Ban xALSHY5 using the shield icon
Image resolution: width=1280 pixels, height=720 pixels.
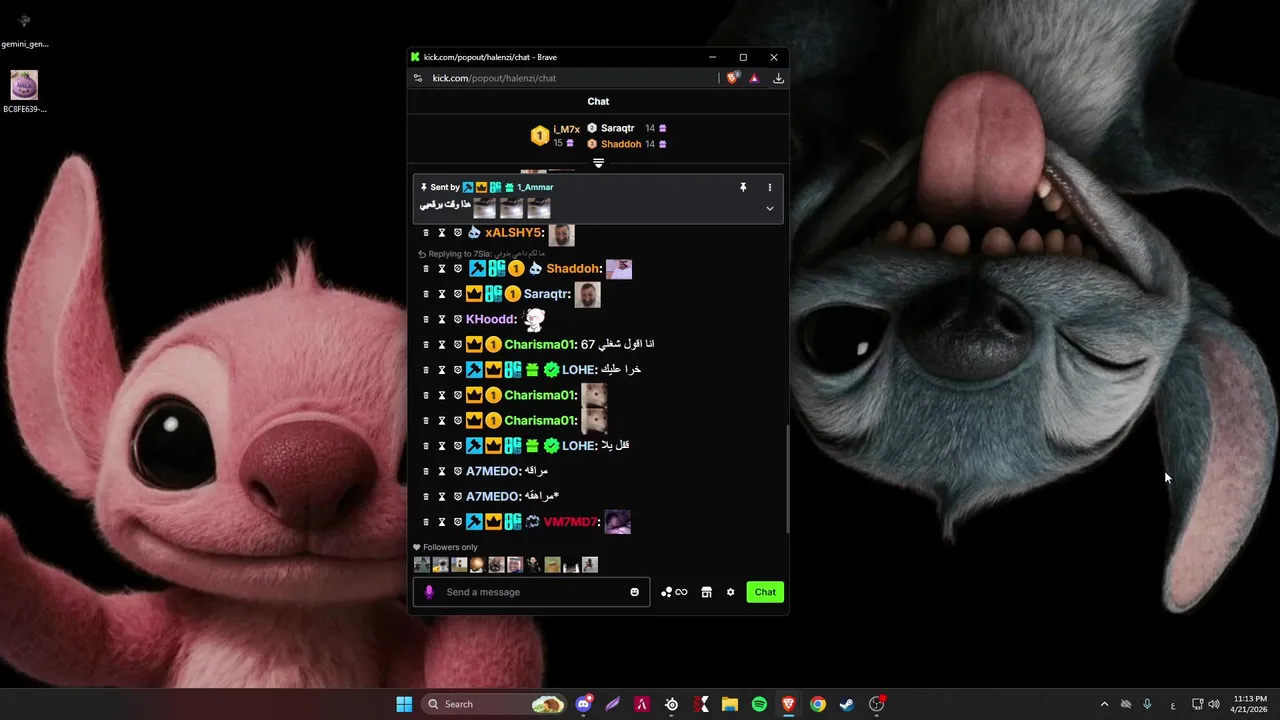click(458, 233)
